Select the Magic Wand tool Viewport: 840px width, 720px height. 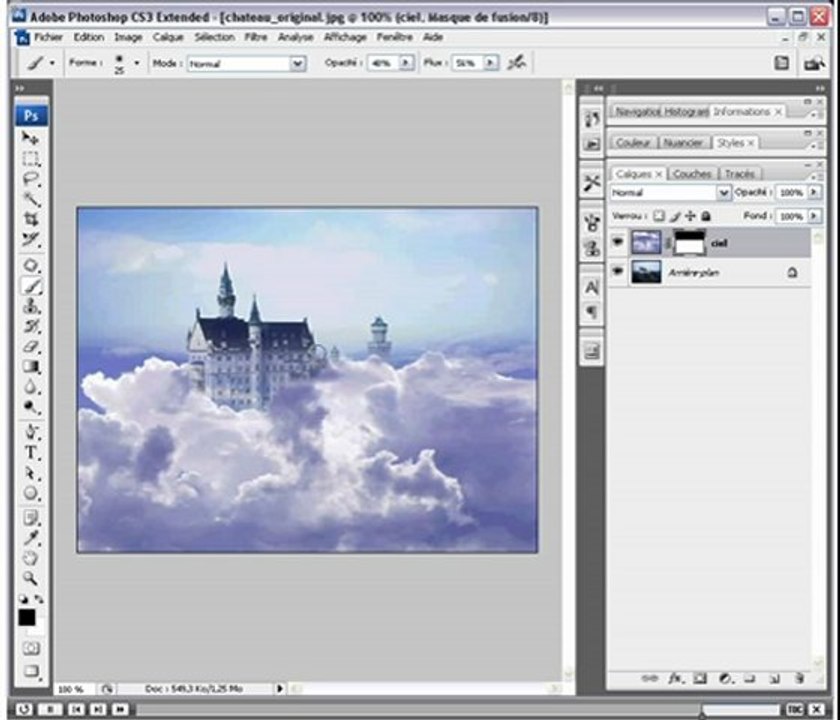click(x=31, y=199)
